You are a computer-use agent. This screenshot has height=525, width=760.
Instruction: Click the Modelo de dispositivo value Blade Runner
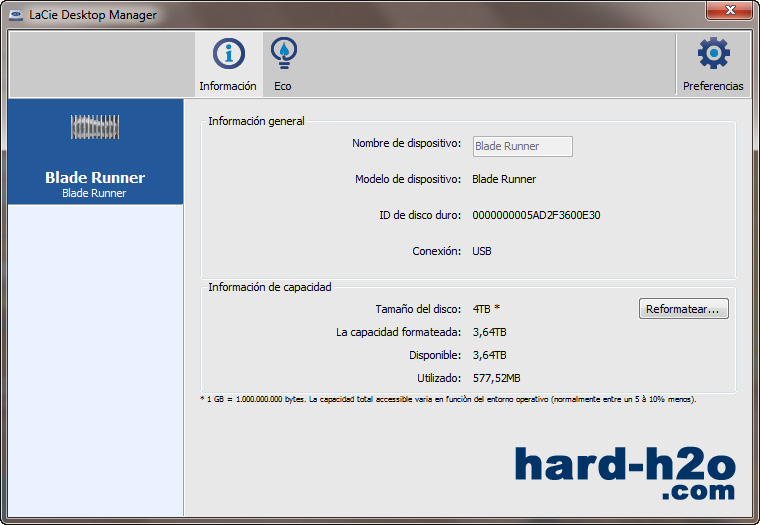[x=504, y=179]
